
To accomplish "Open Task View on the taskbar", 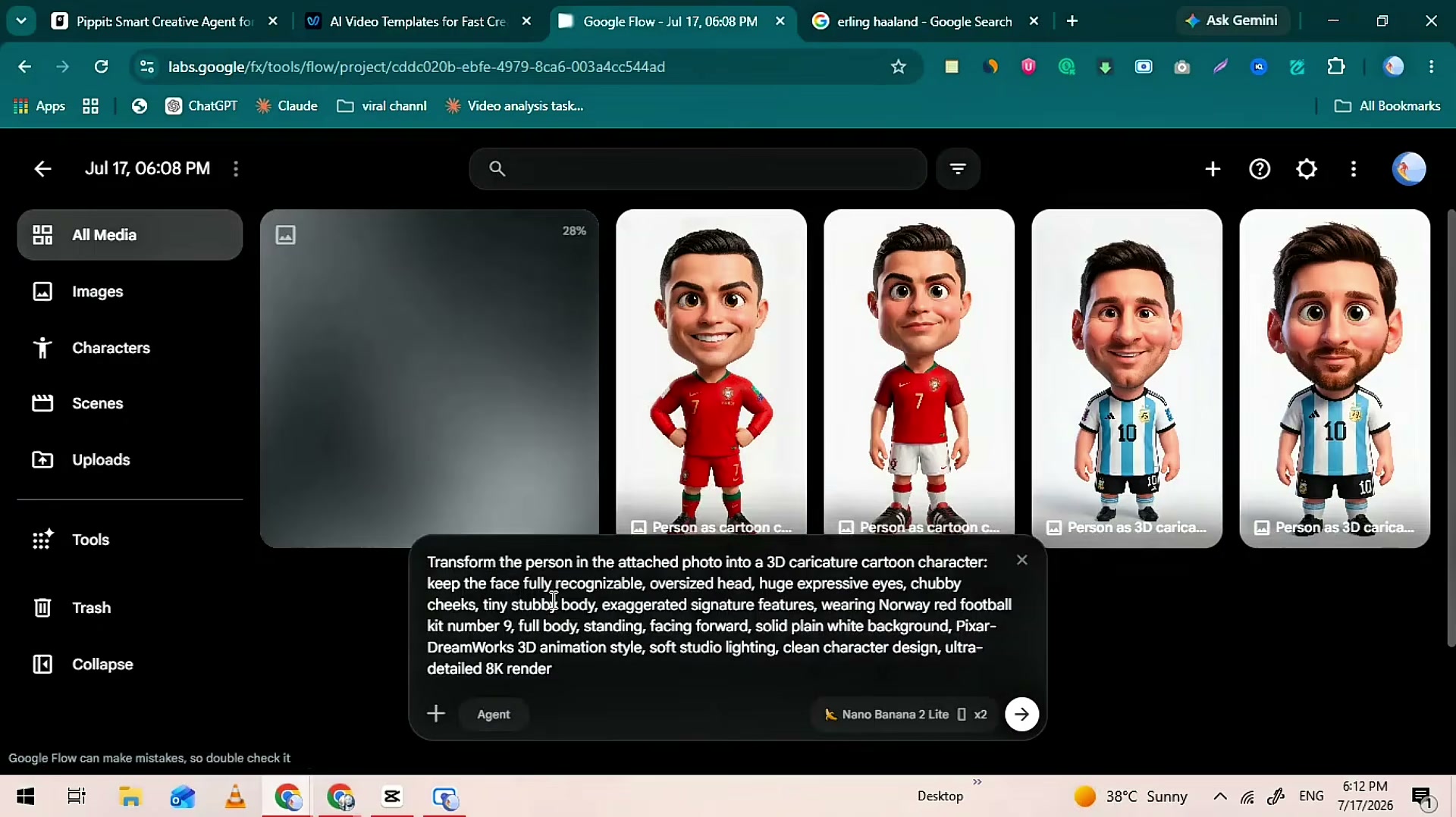I will 77,797.
